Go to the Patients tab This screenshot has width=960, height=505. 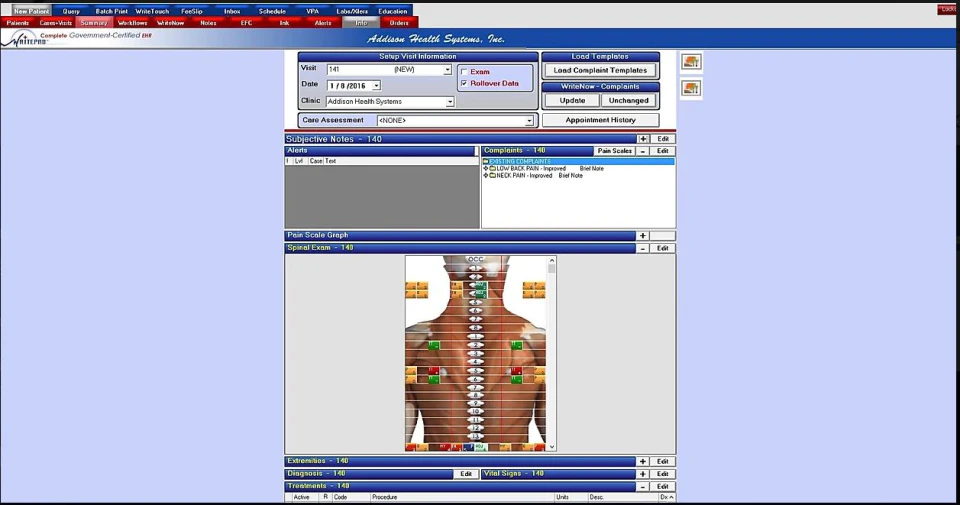[18, 23]
